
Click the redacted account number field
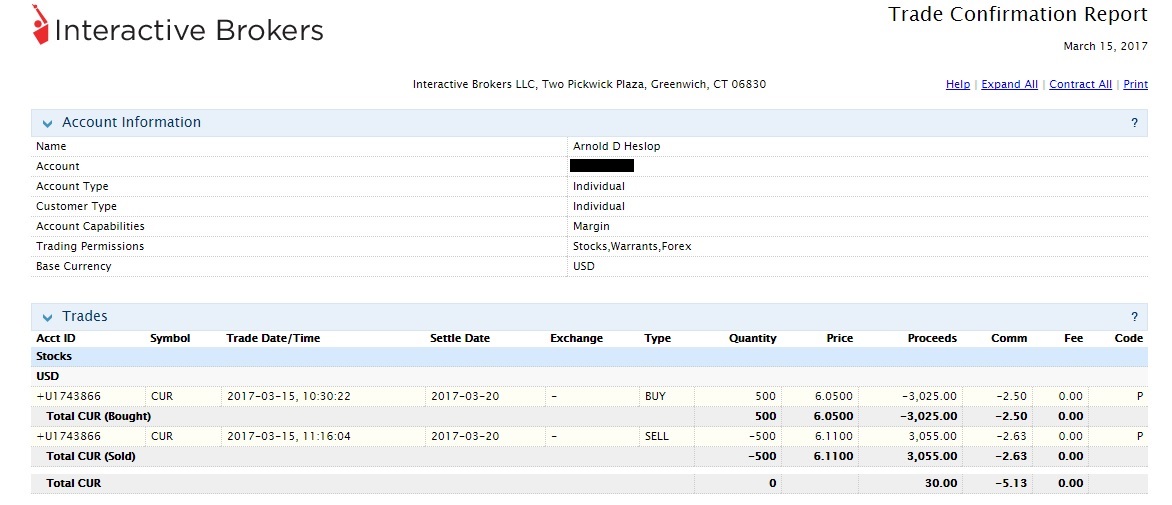pos(601,166)
